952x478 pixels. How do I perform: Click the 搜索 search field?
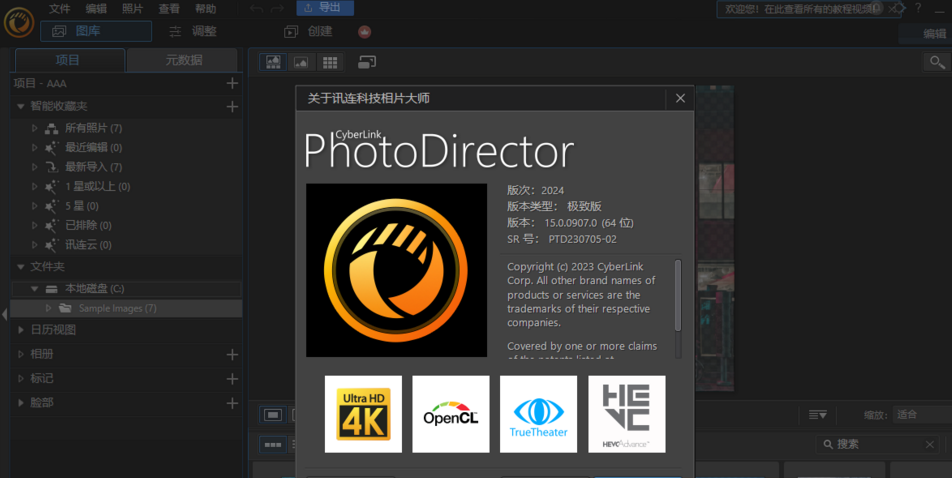[877, 445]
